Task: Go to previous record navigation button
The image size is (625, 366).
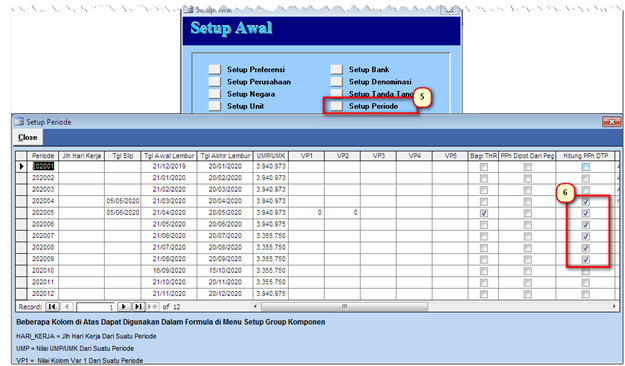Action: [67, 307]
